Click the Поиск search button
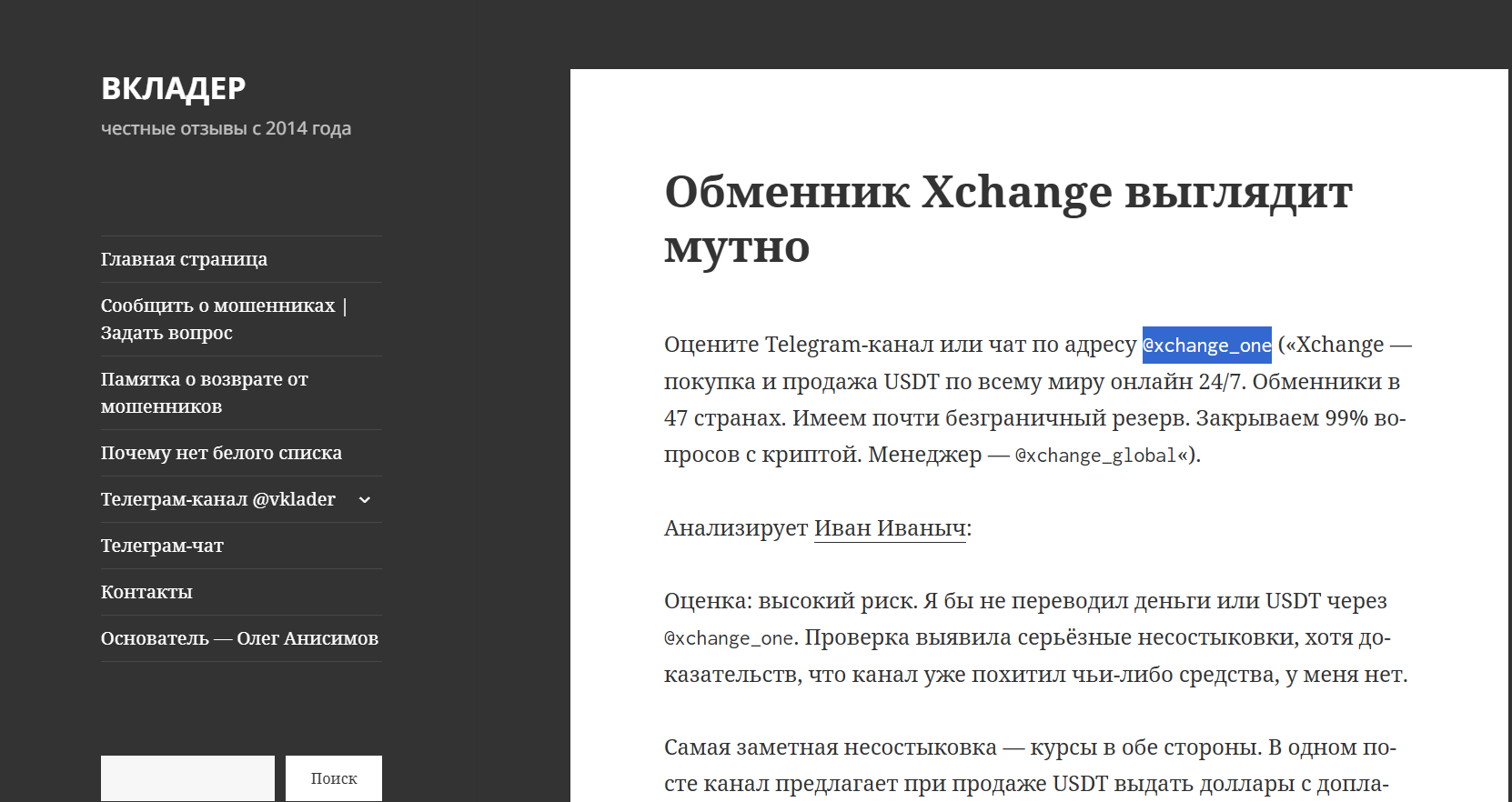Viewport: 1512px width, 802px height. [334, 778]
